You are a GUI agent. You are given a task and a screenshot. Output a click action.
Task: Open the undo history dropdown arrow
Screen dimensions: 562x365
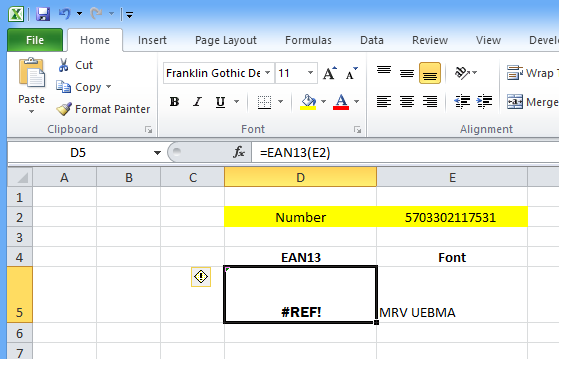80,14
